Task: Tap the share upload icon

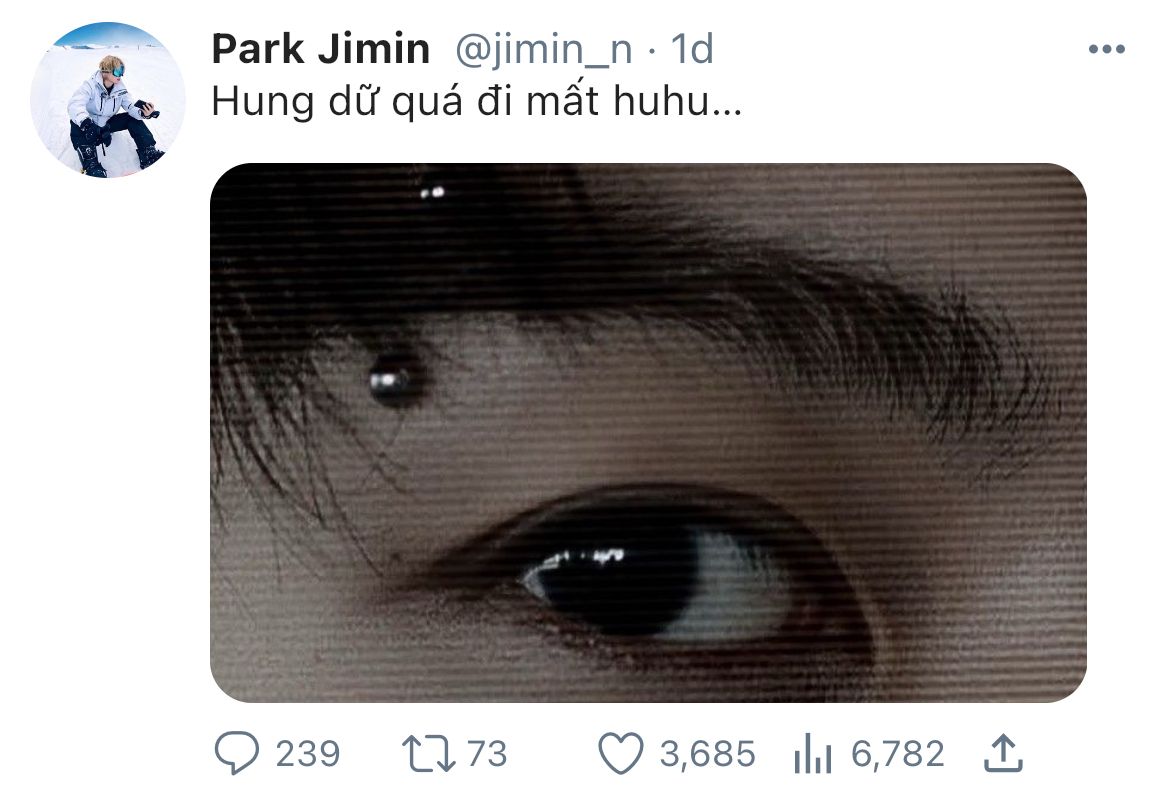Action: point(1005,753)
